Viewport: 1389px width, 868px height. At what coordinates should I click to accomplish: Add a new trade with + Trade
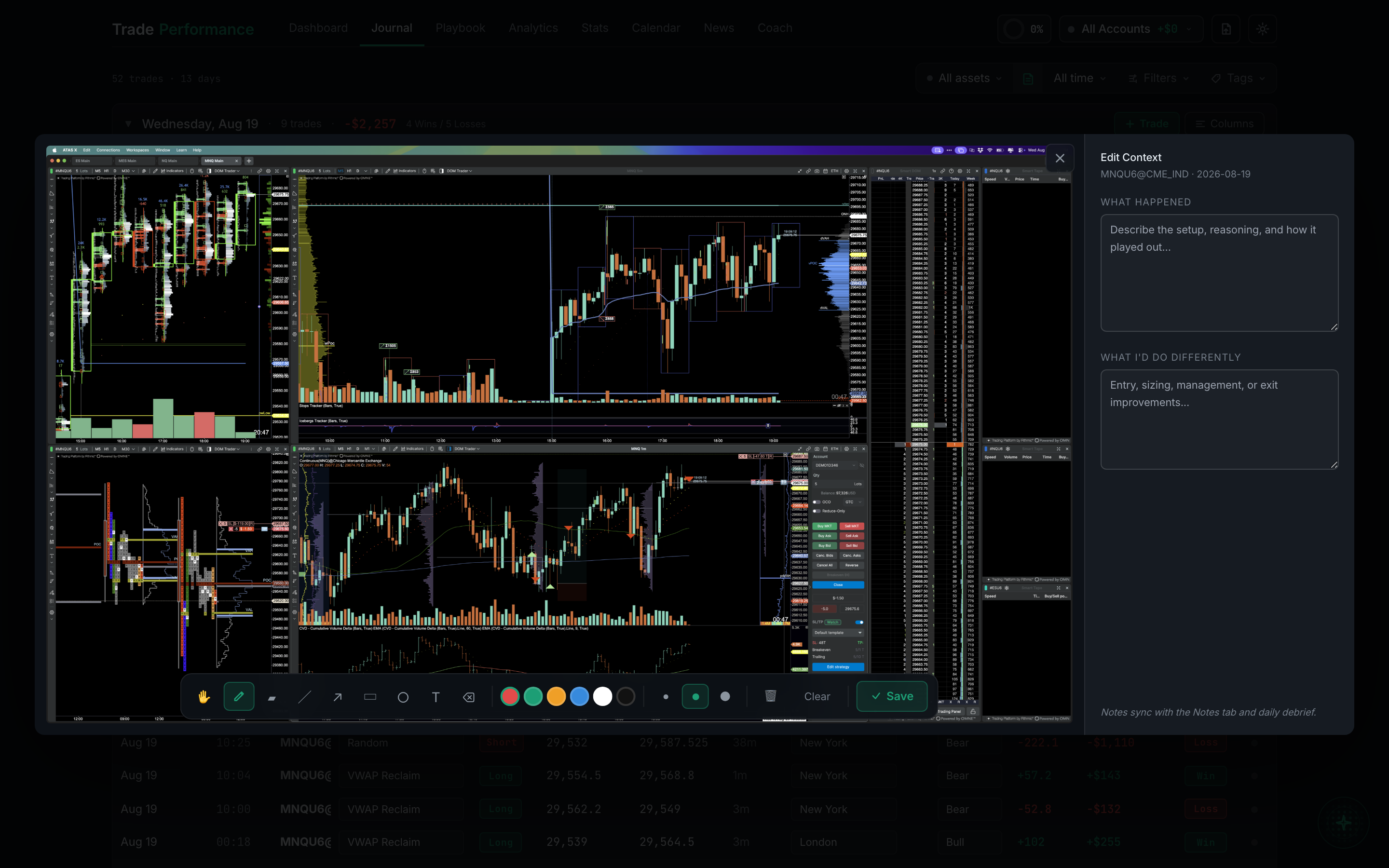coord(1146,124)
